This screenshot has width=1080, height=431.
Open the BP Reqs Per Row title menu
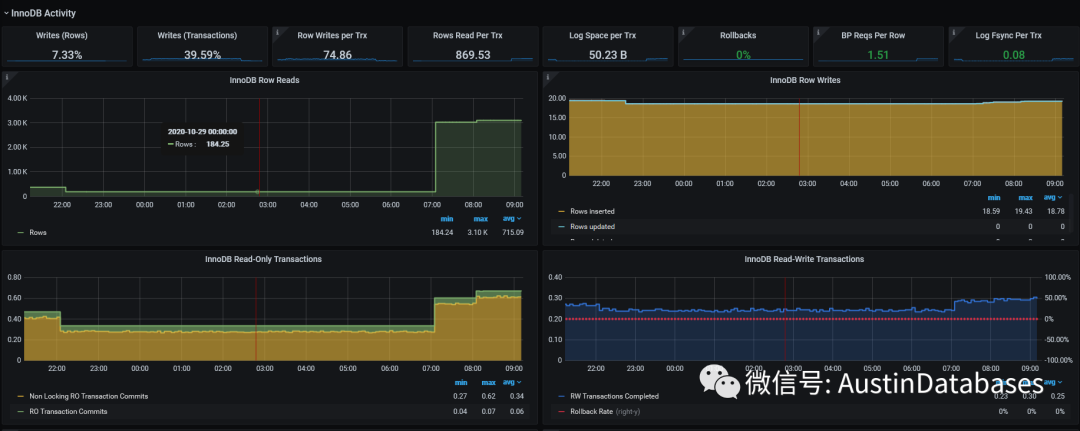873,34
